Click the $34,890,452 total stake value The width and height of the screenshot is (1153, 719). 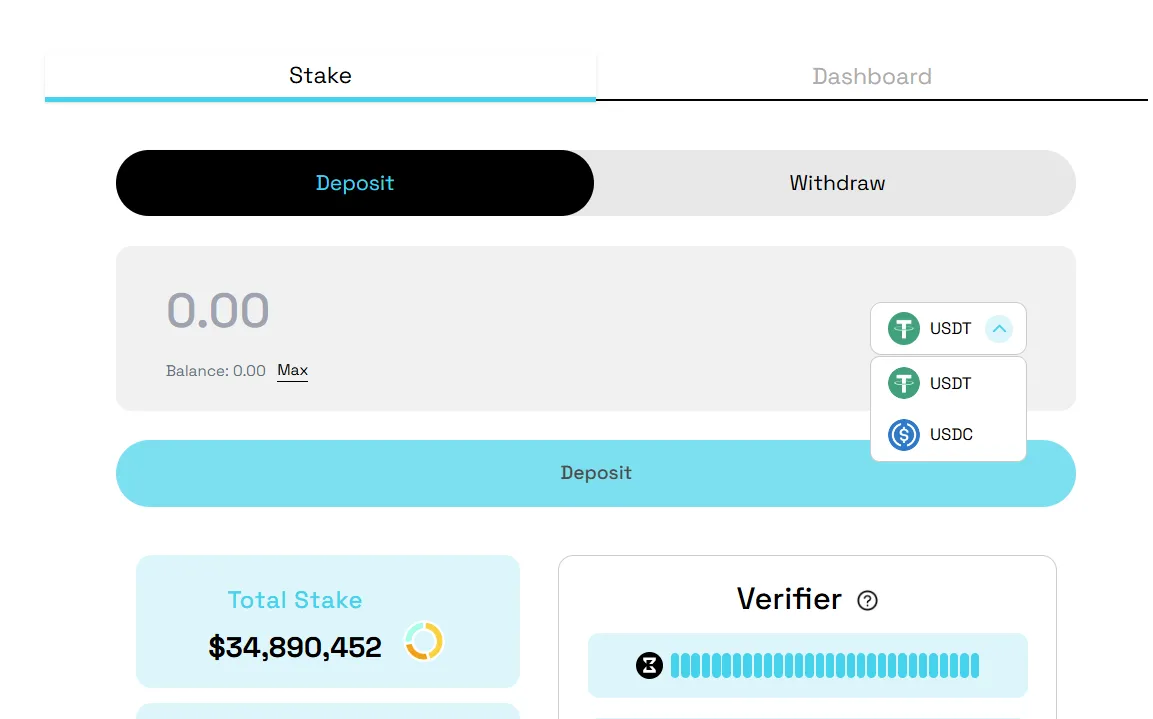pyautogui.click(x=295, y=647)
